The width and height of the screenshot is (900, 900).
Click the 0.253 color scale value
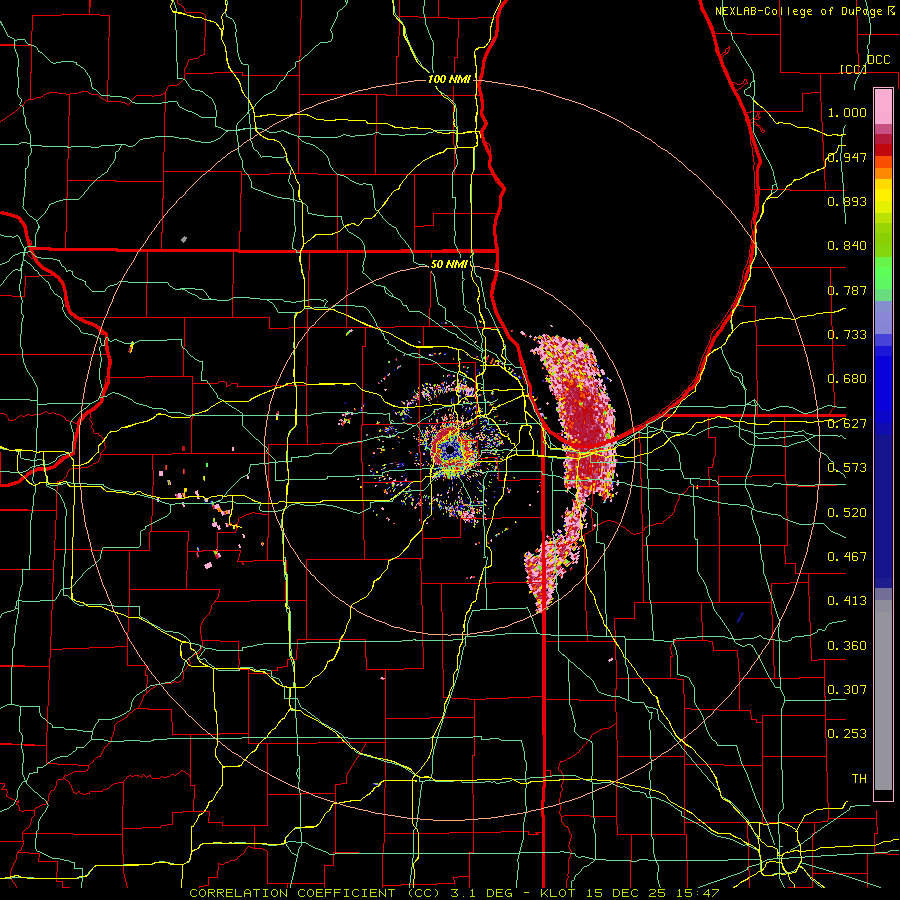pyautogui.click(x=847, y=734)
